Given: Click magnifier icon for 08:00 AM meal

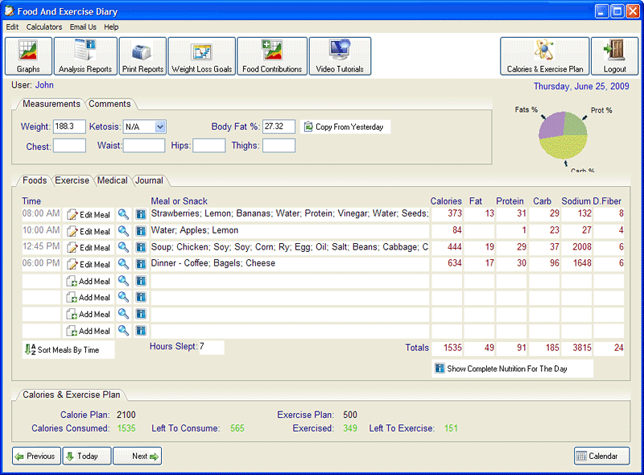Looking at the screenshot, I should tap(123, 214).
